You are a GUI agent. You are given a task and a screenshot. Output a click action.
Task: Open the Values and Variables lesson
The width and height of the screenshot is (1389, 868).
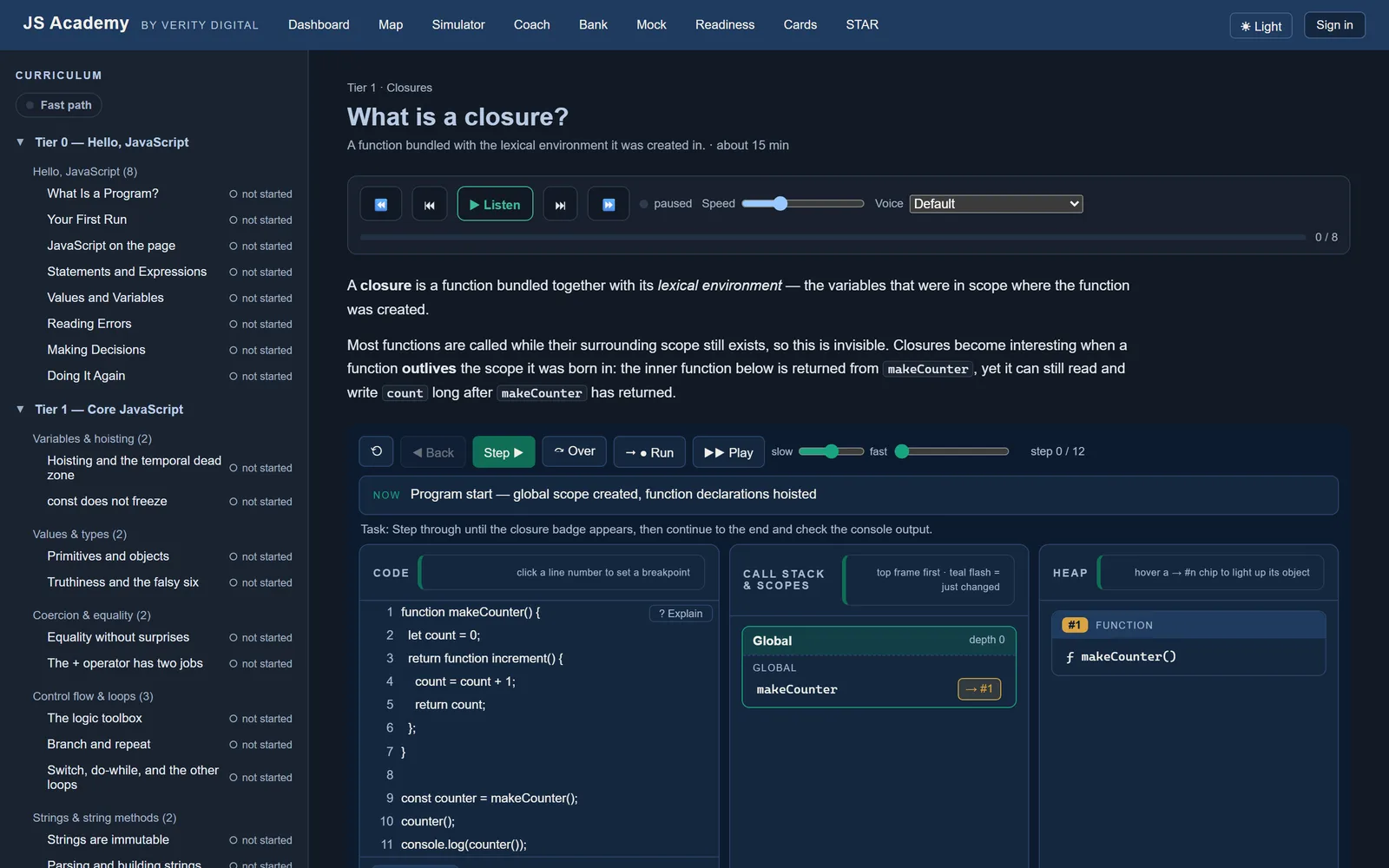tap(105, 298)
